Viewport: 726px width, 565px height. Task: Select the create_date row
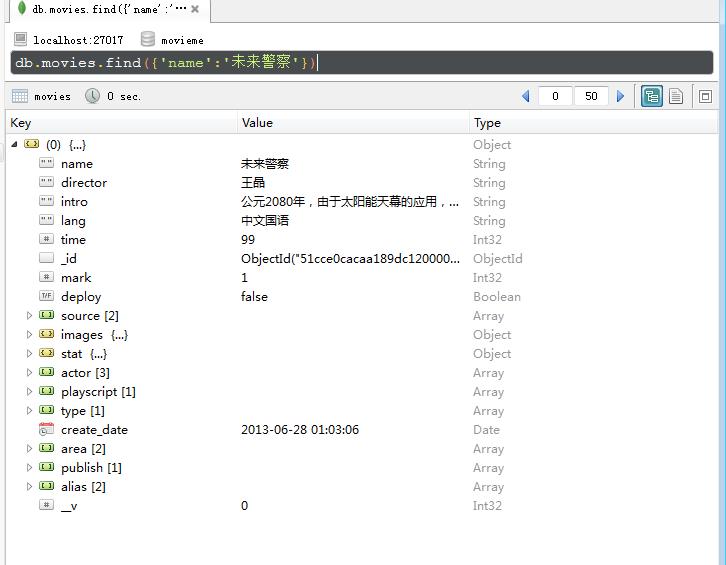pyautogui.click(x=94, y=430)
